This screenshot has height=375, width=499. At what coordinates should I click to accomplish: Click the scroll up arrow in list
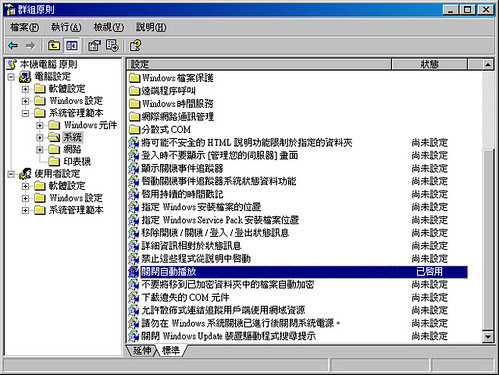click(488, 64)
